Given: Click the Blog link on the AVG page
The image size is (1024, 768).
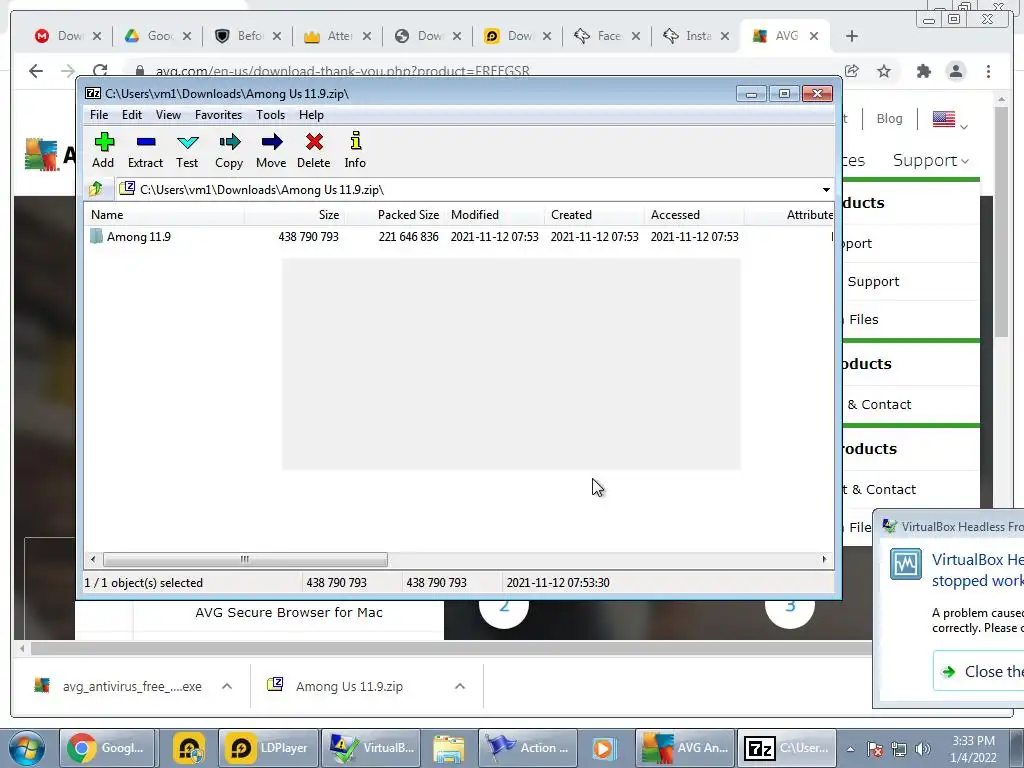Looking at the screenshot, I should [x=889, y=119].
